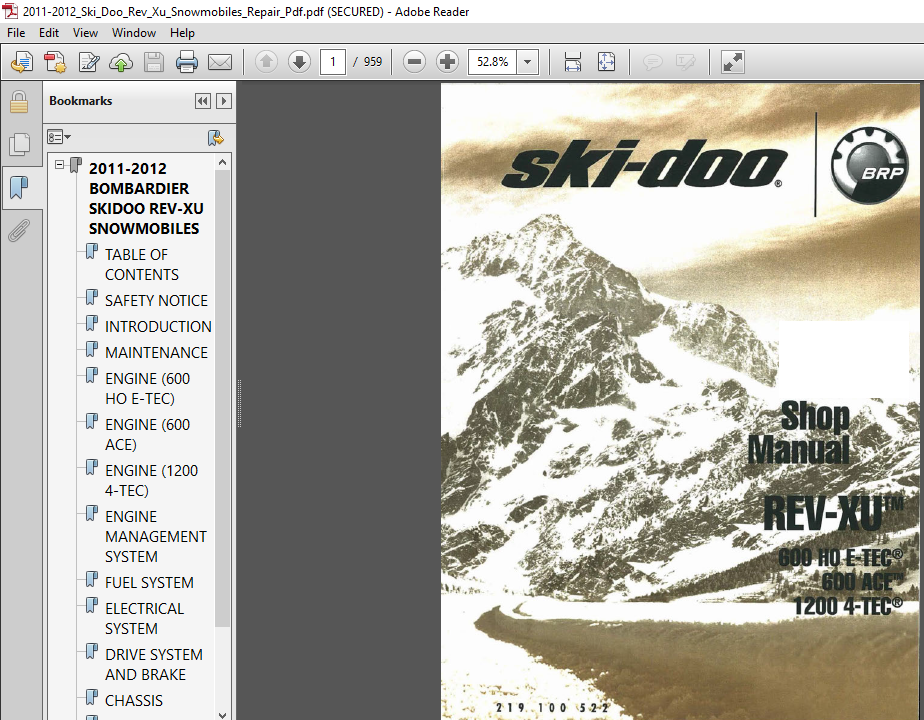Open the File menu
The height and width of the screenshot is (720, 924).
(16, 32)
